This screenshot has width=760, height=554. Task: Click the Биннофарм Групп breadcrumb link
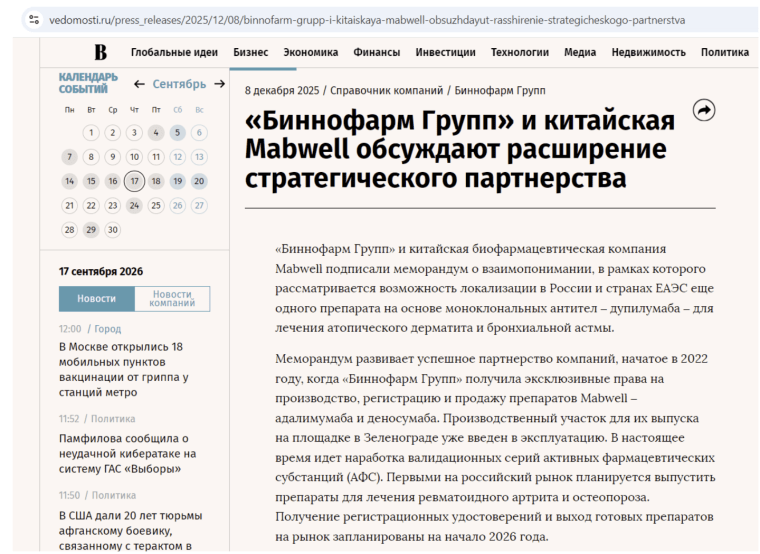point(500,91)
